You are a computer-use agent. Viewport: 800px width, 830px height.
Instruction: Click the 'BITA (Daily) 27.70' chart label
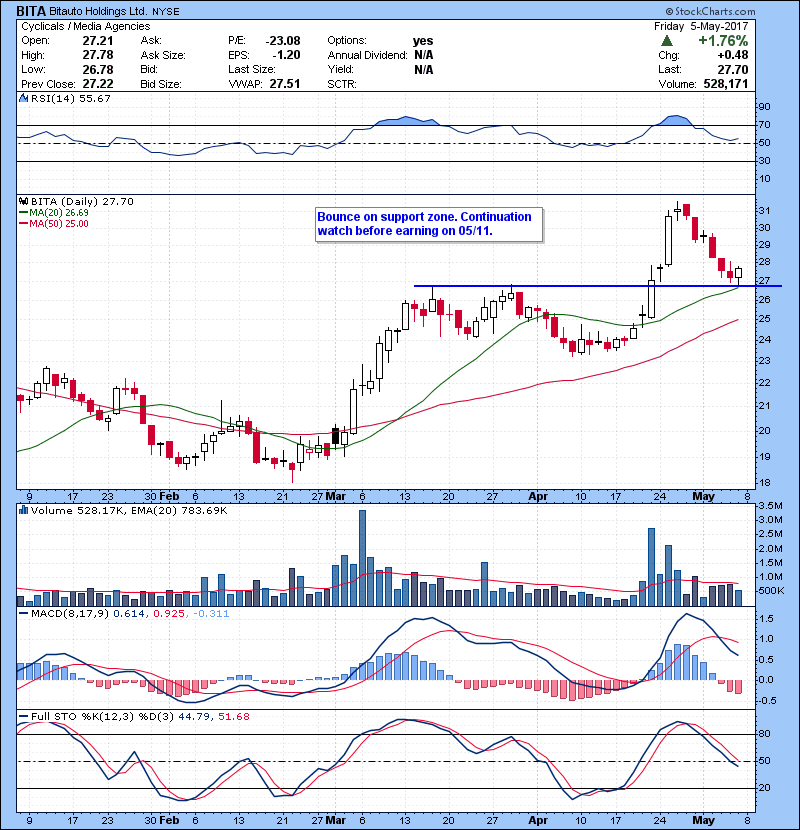point(82,201)
